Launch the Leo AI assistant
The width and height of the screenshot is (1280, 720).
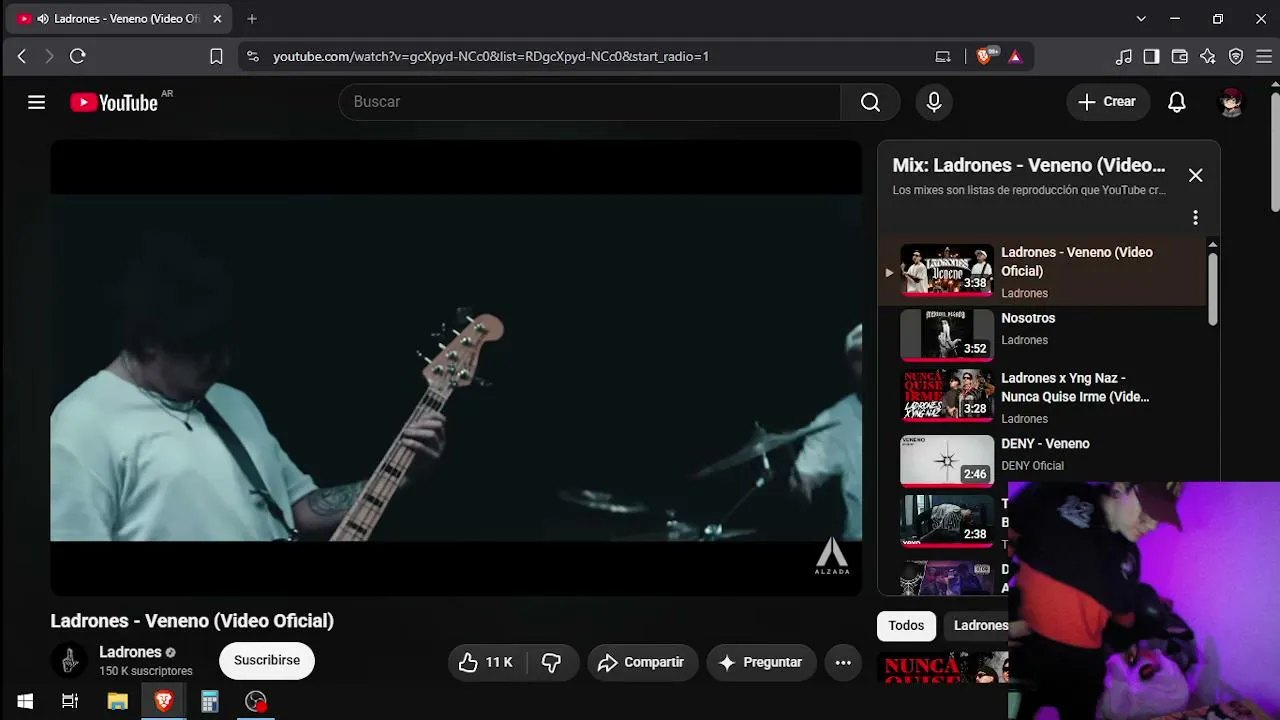(x=1208, y=56)
